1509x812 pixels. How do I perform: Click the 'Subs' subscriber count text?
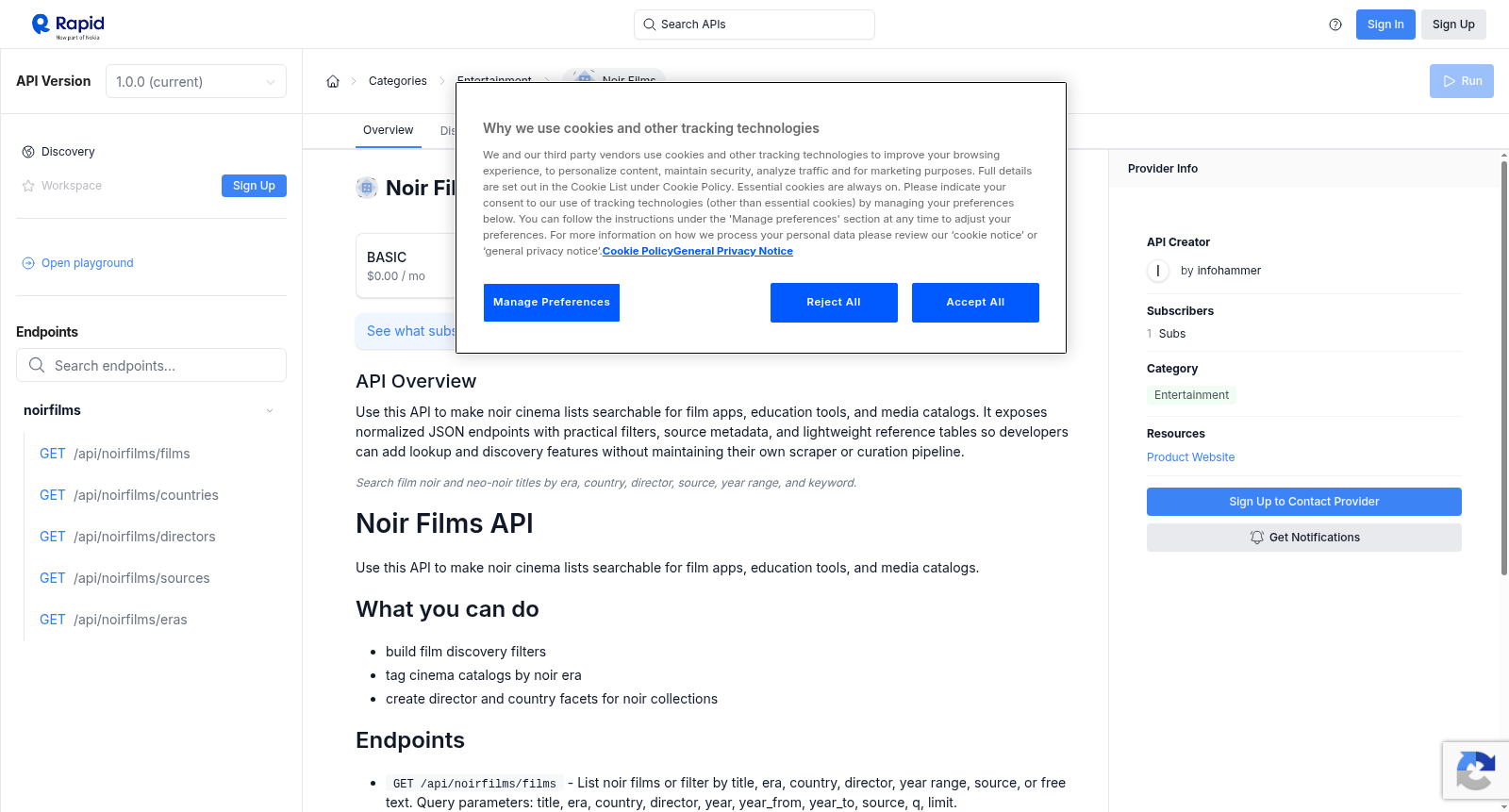coord(1172,334)
